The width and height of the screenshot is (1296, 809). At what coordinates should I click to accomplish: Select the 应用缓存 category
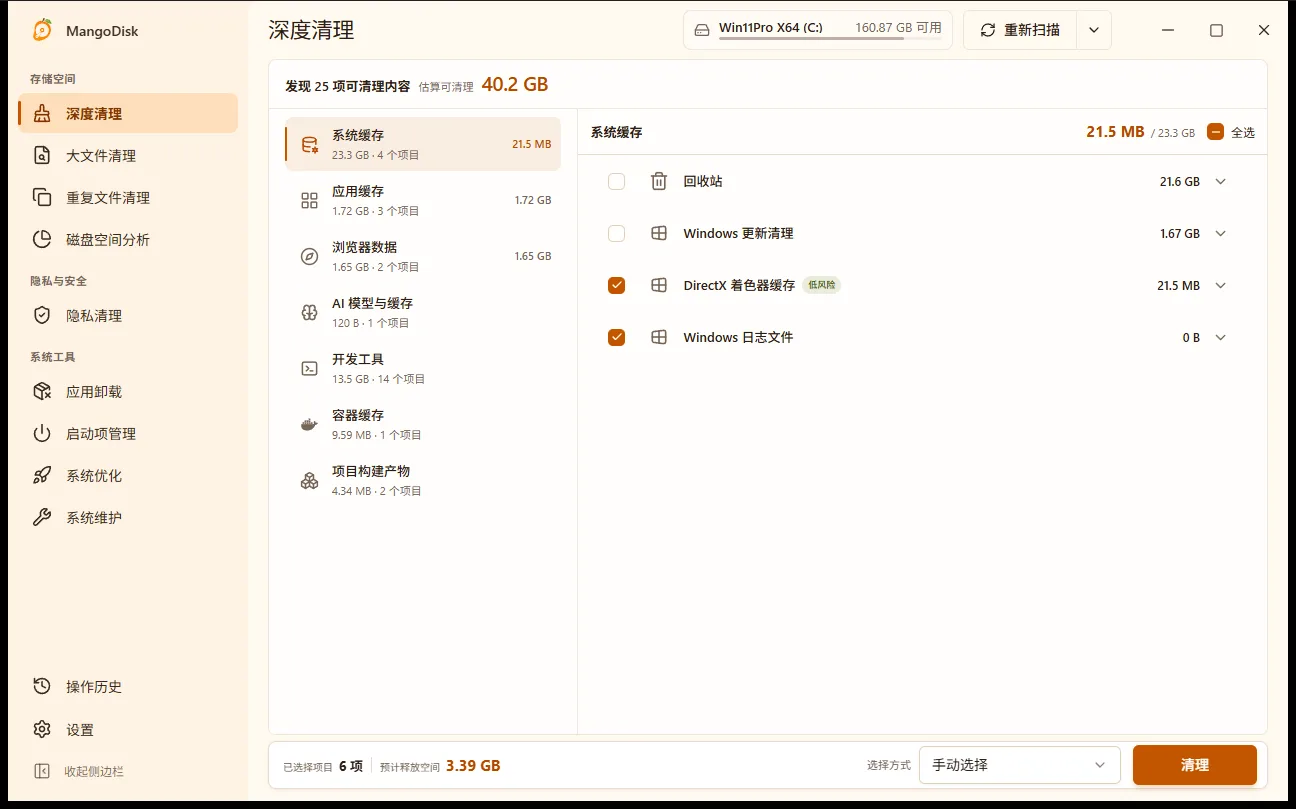[x=423, y=201]
